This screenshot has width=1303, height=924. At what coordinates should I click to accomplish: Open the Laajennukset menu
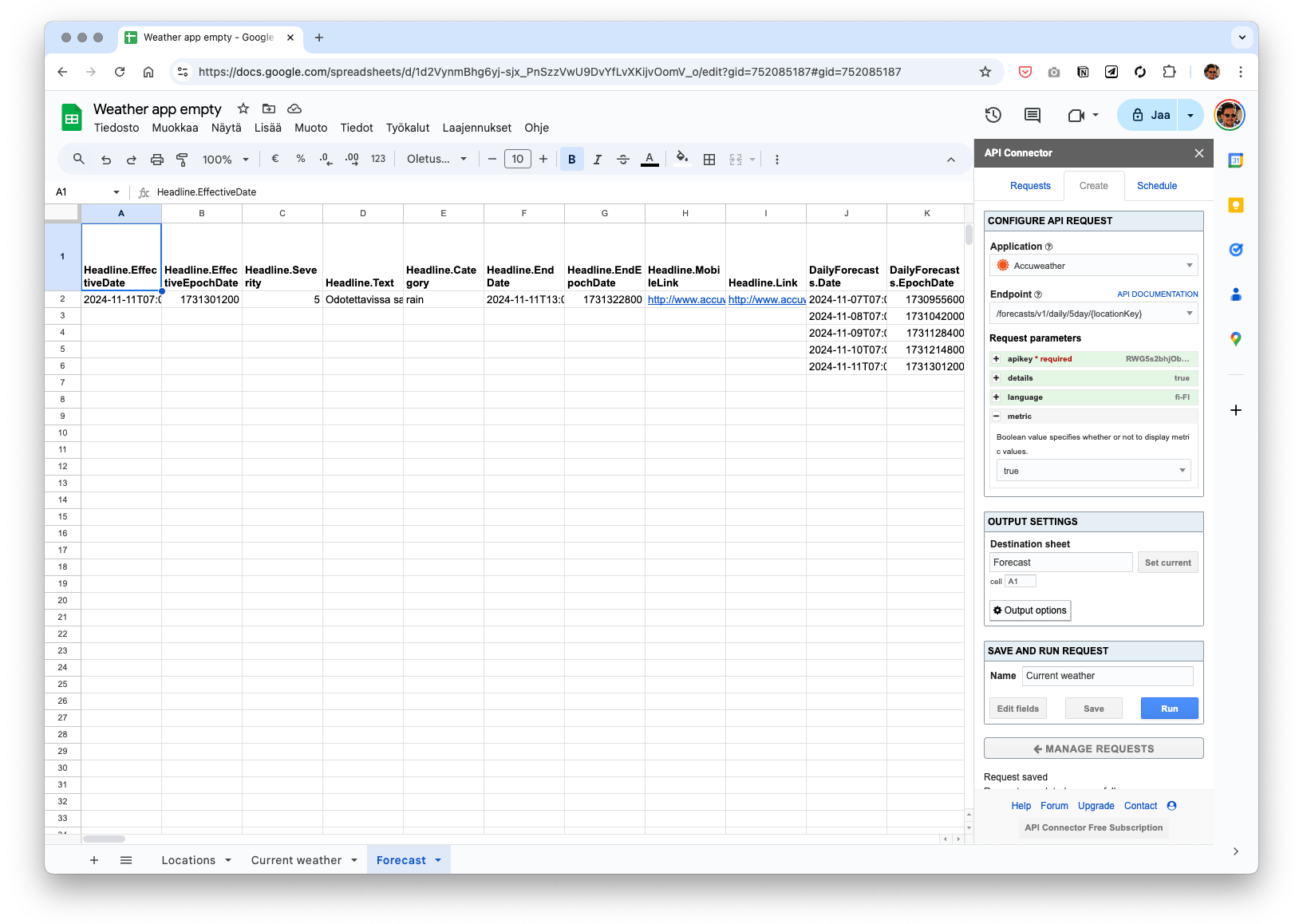pos(476,128)
